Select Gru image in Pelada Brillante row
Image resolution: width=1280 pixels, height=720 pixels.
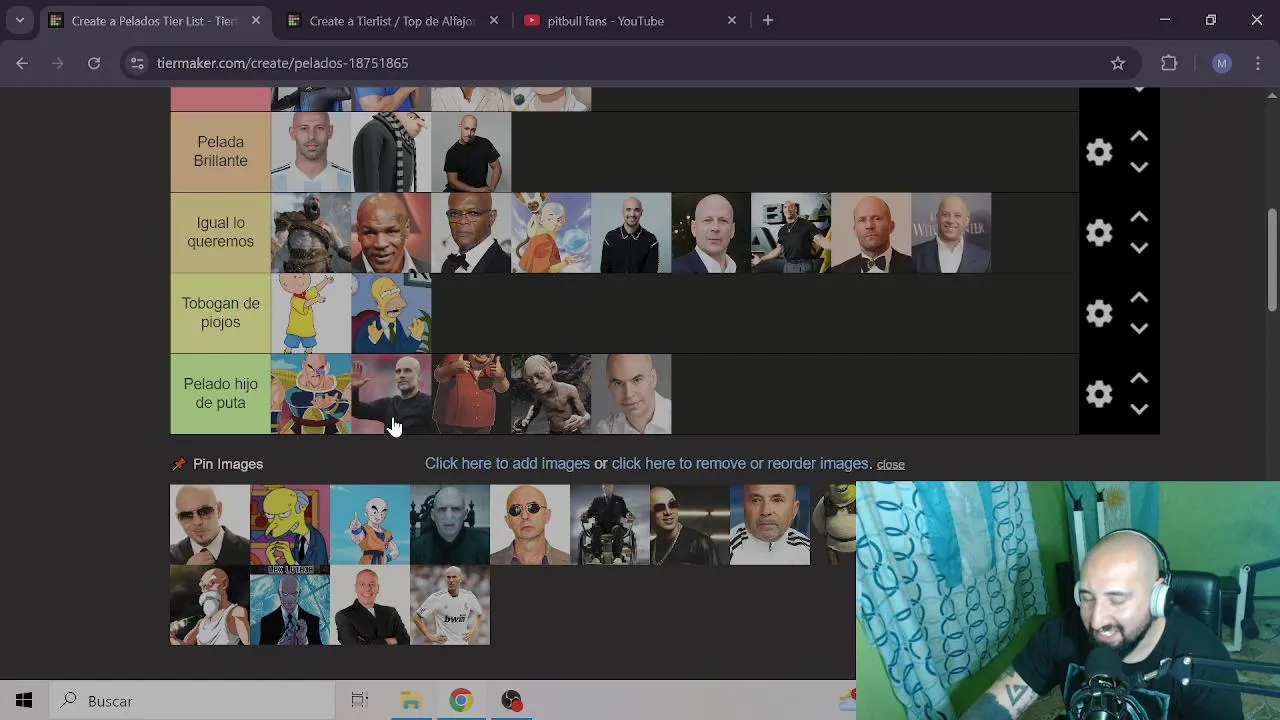[x=391, y=152]
